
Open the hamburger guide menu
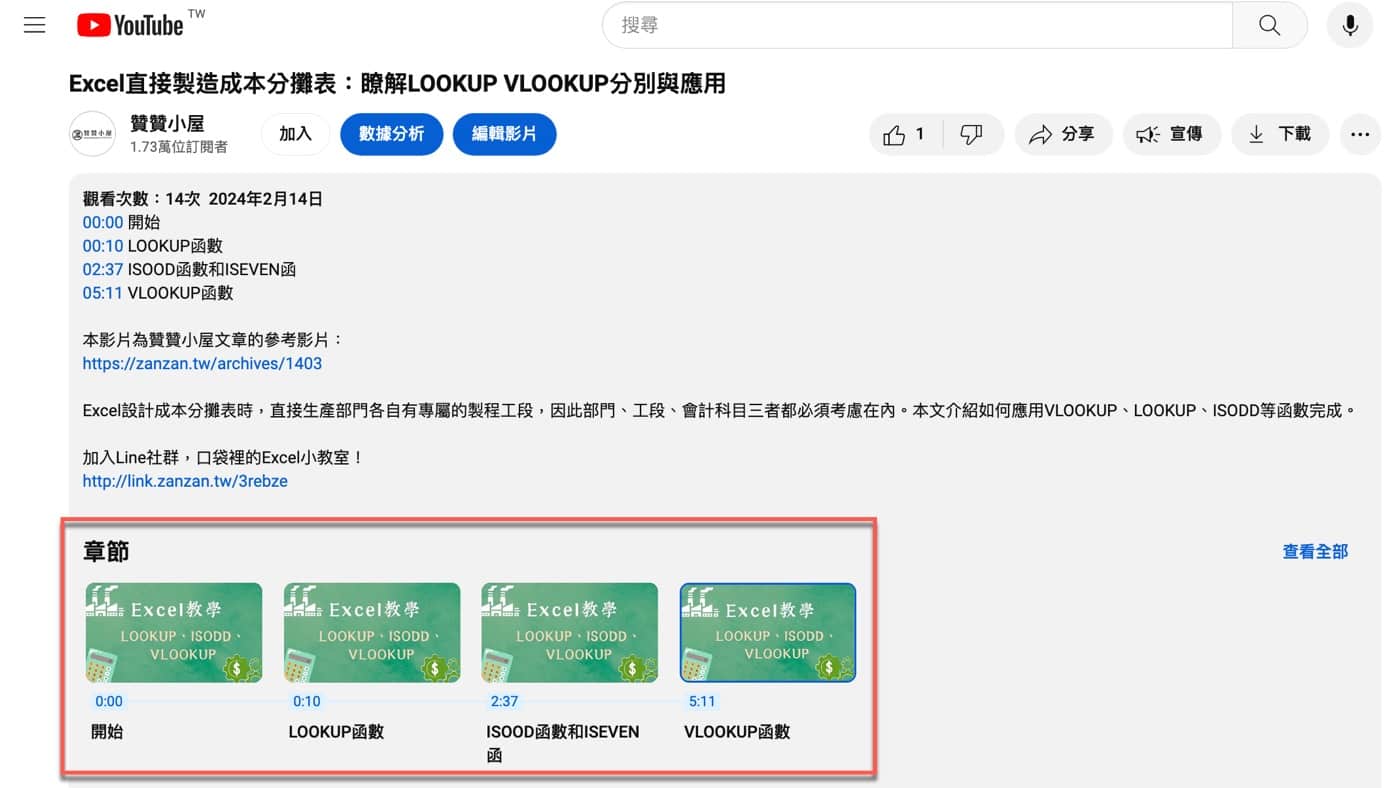(x=35, y=25)
